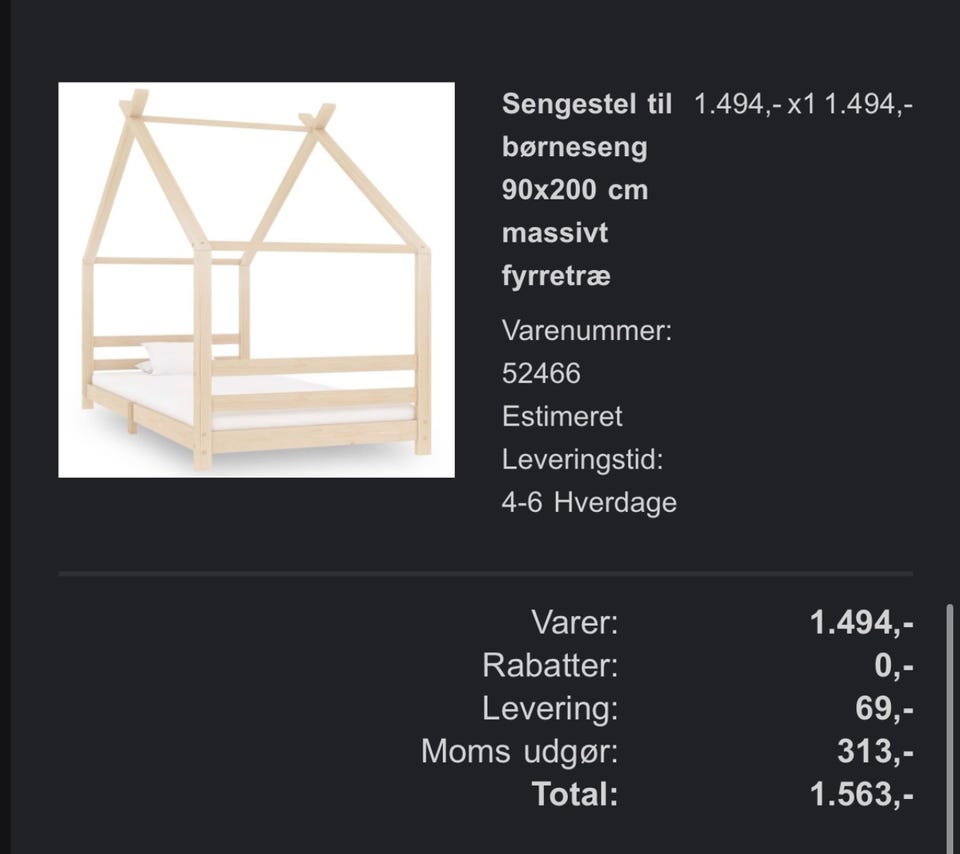Click the bold Total label
This screenshot has width=960, height=854.
tap(575, 794)
